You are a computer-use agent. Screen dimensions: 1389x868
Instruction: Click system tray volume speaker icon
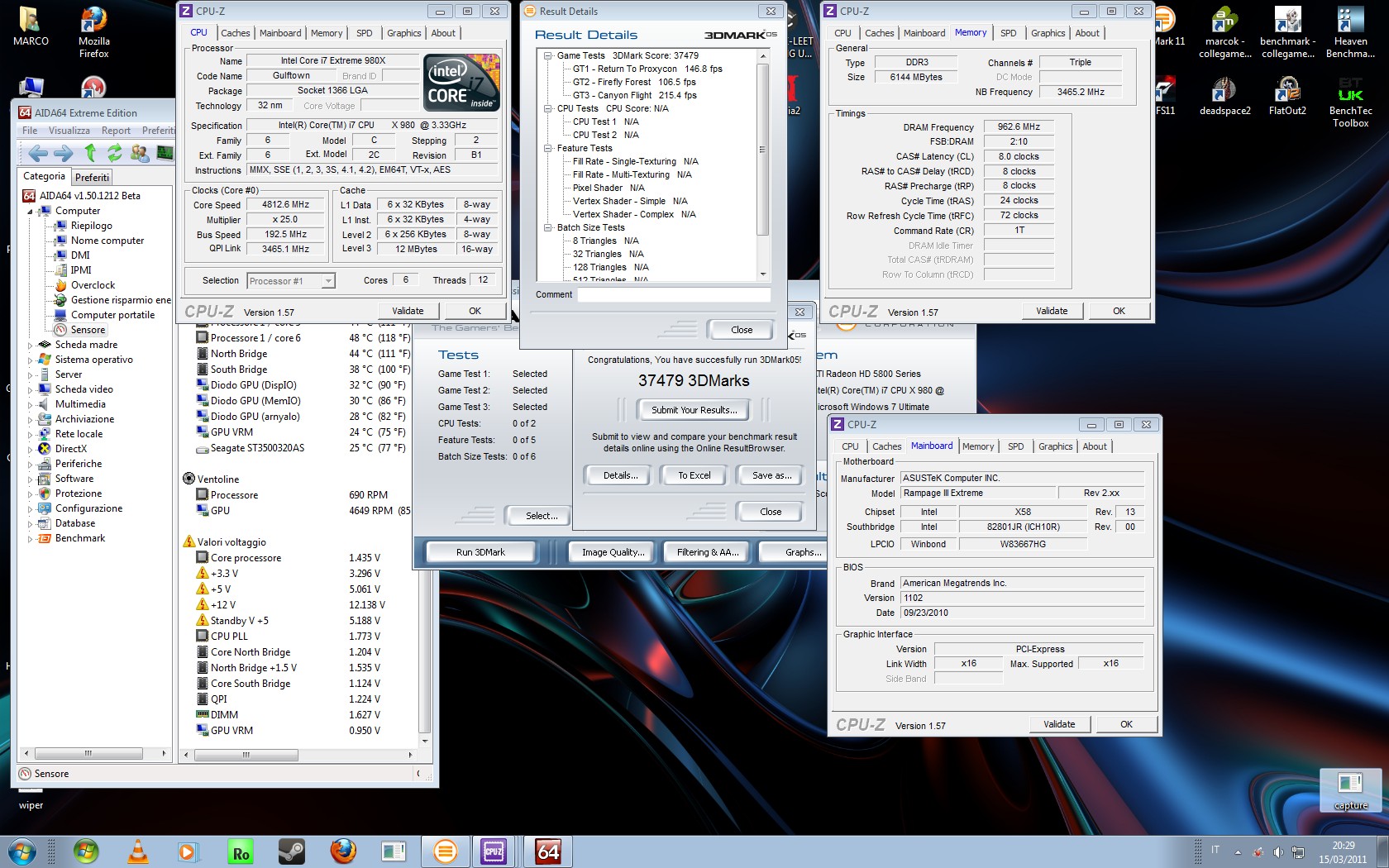click(1278, 851)
